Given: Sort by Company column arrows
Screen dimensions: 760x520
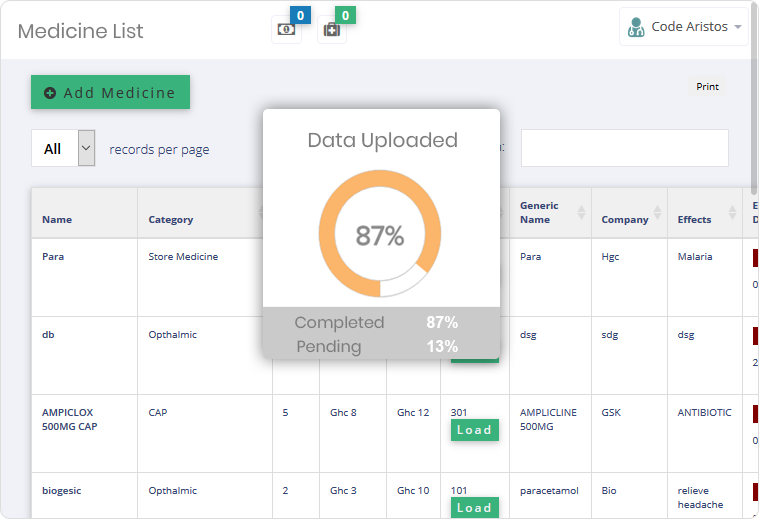Looking at the screenshot, I should [657, 212].
